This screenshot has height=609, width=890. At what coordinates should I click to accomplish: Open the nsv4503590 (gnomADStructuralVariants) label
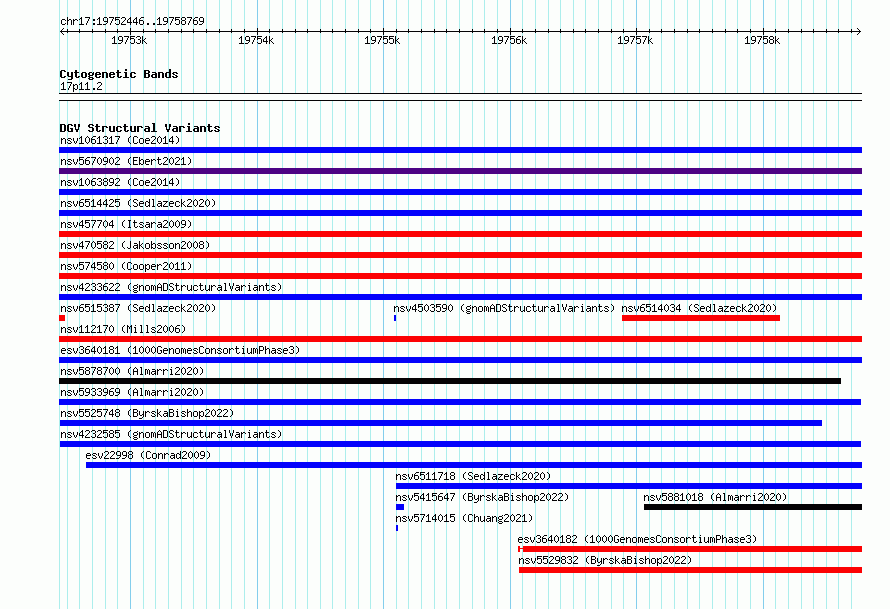pos(504,308)
